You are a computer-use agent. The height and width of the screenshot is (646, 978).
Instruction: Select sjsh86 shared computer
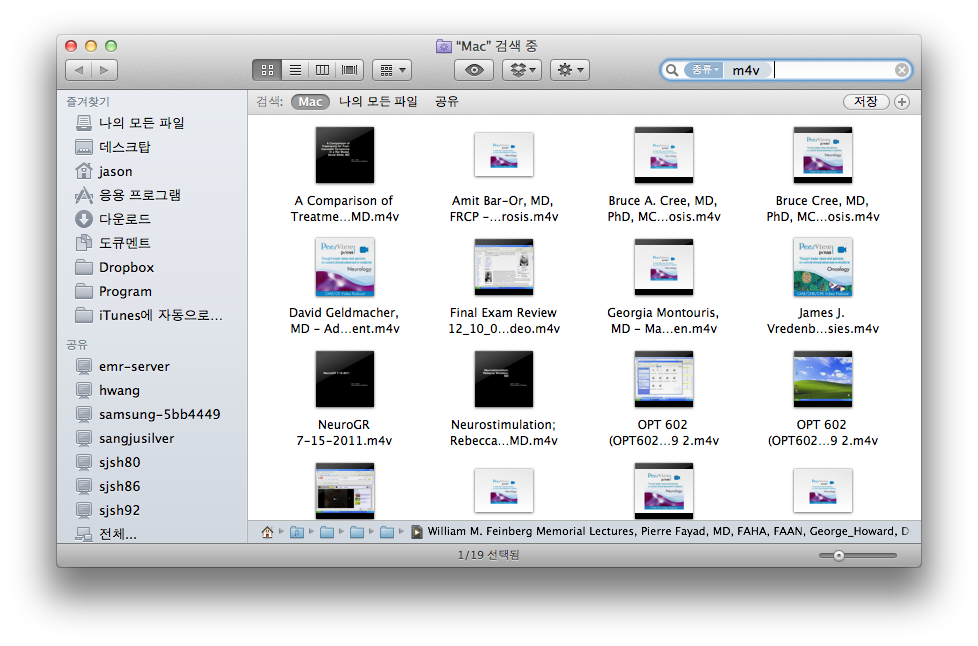click(x=119, y=486)
